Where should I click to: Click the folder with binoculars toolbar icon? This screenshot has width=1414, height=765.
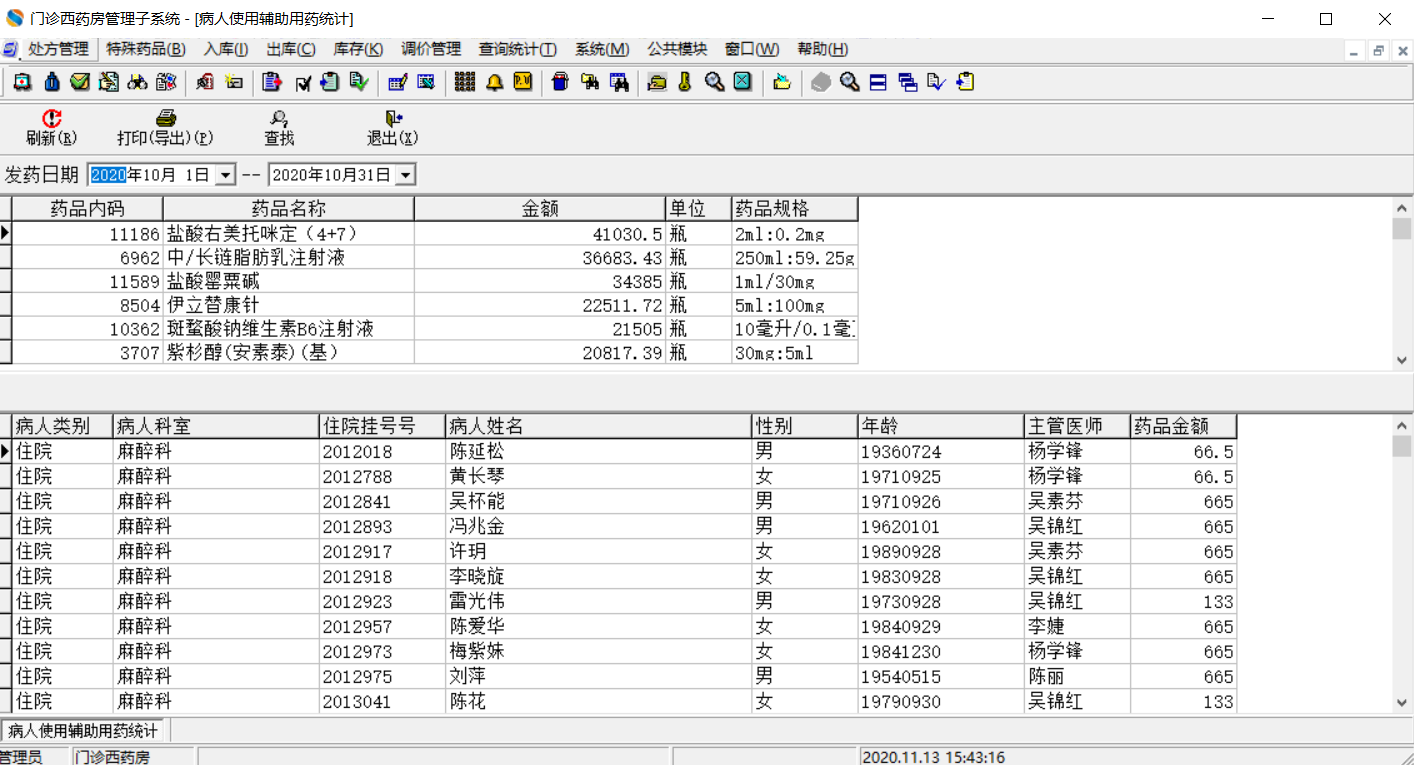point(590,82)
